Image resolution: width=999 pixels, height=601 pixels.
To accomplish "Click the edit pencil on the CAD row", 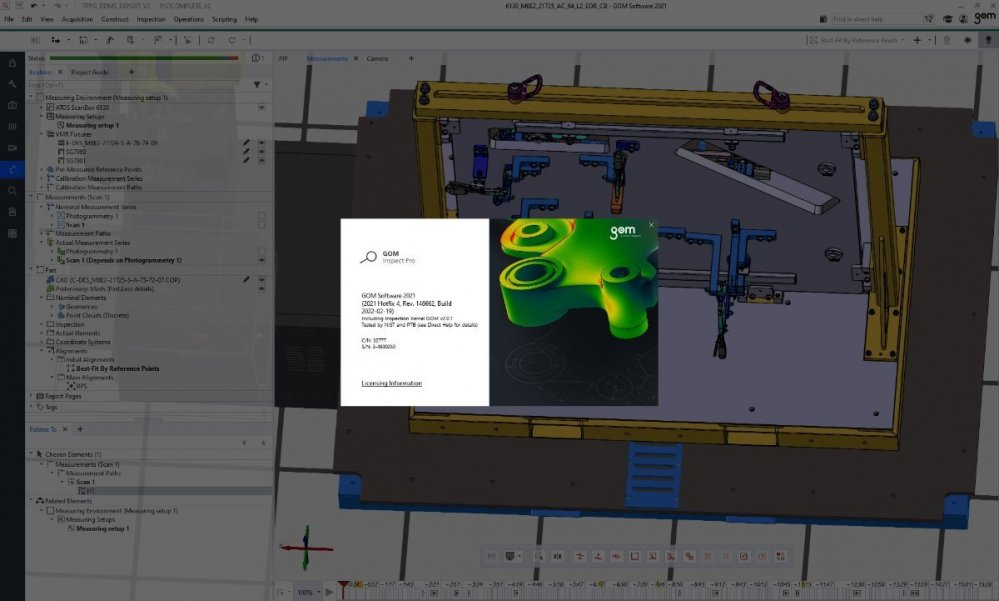I will pos(246,280).
